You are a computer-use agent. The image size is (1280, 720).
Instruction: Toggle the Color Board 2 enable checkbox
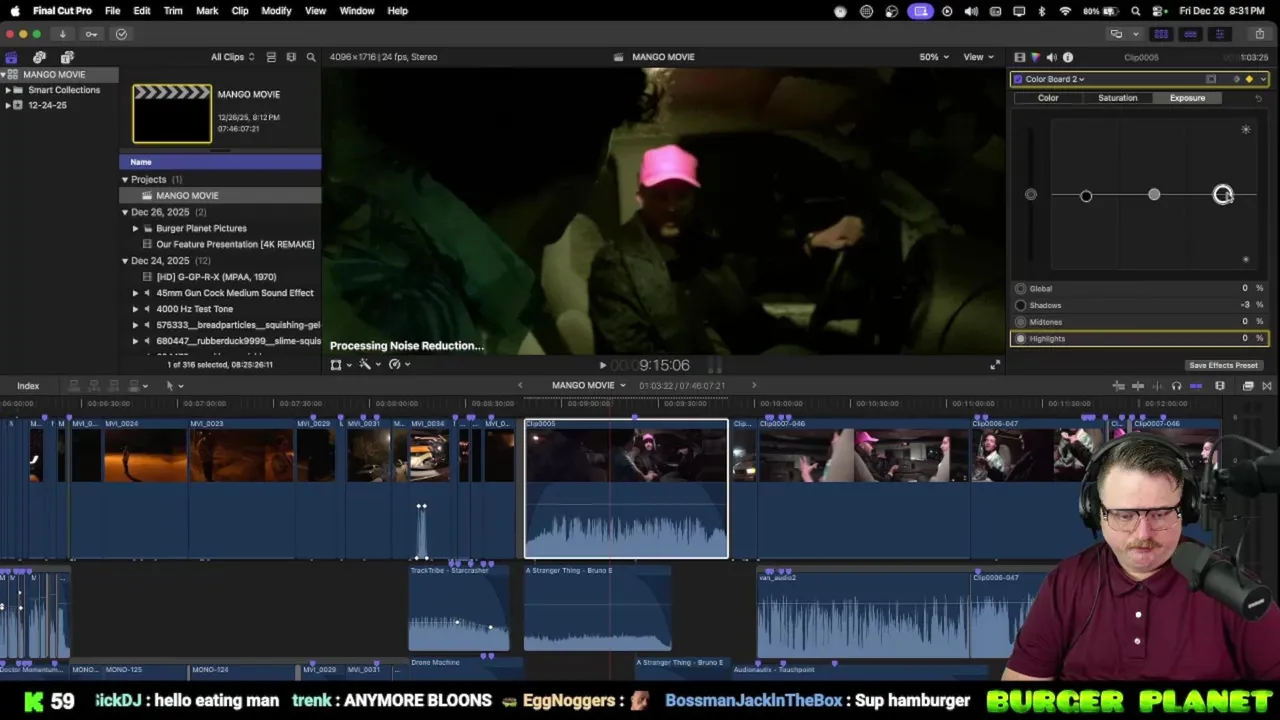[1018, 79]
